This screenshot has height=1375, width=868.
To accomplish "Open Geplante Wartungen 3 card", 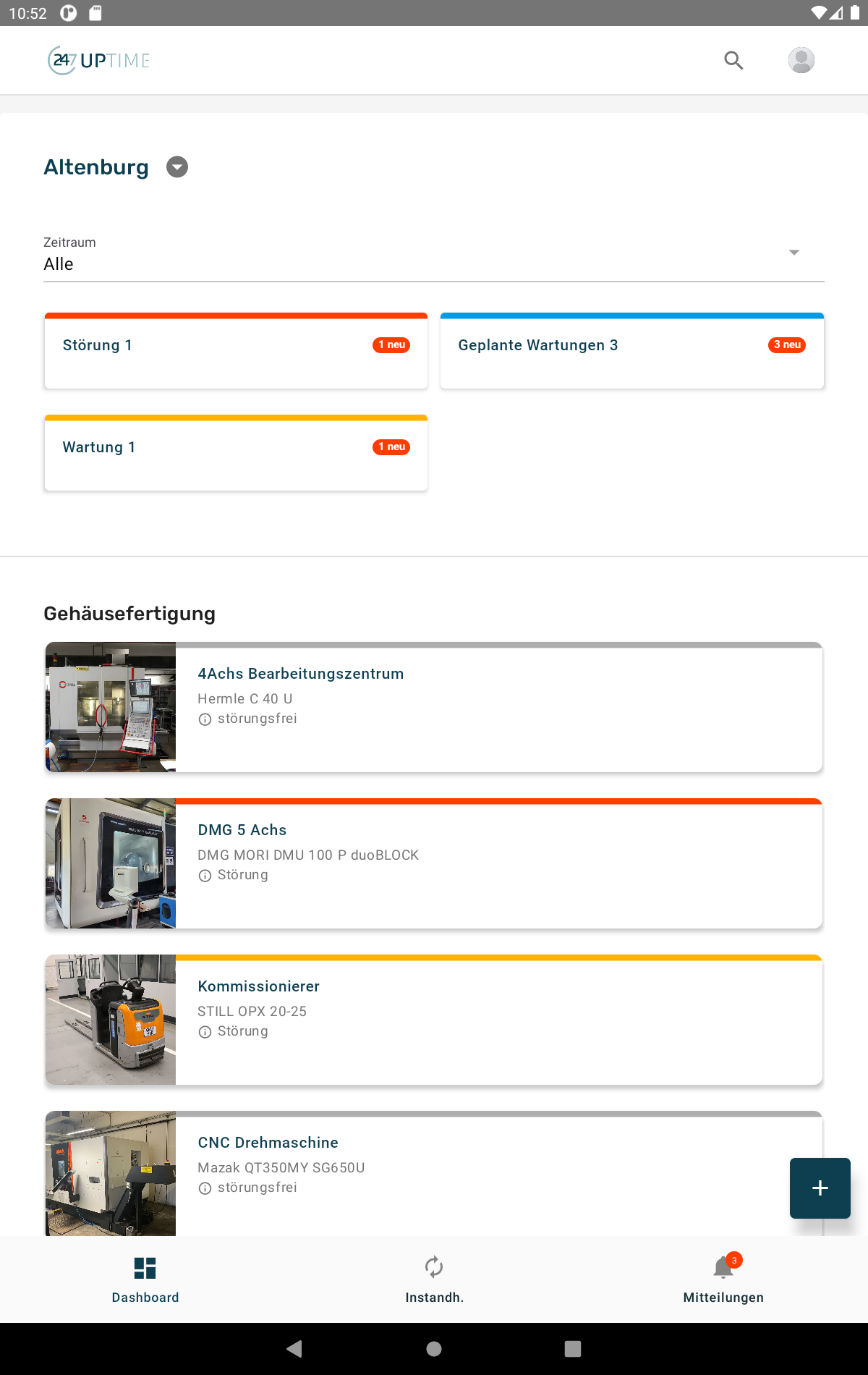I will [x=631, y=352].
